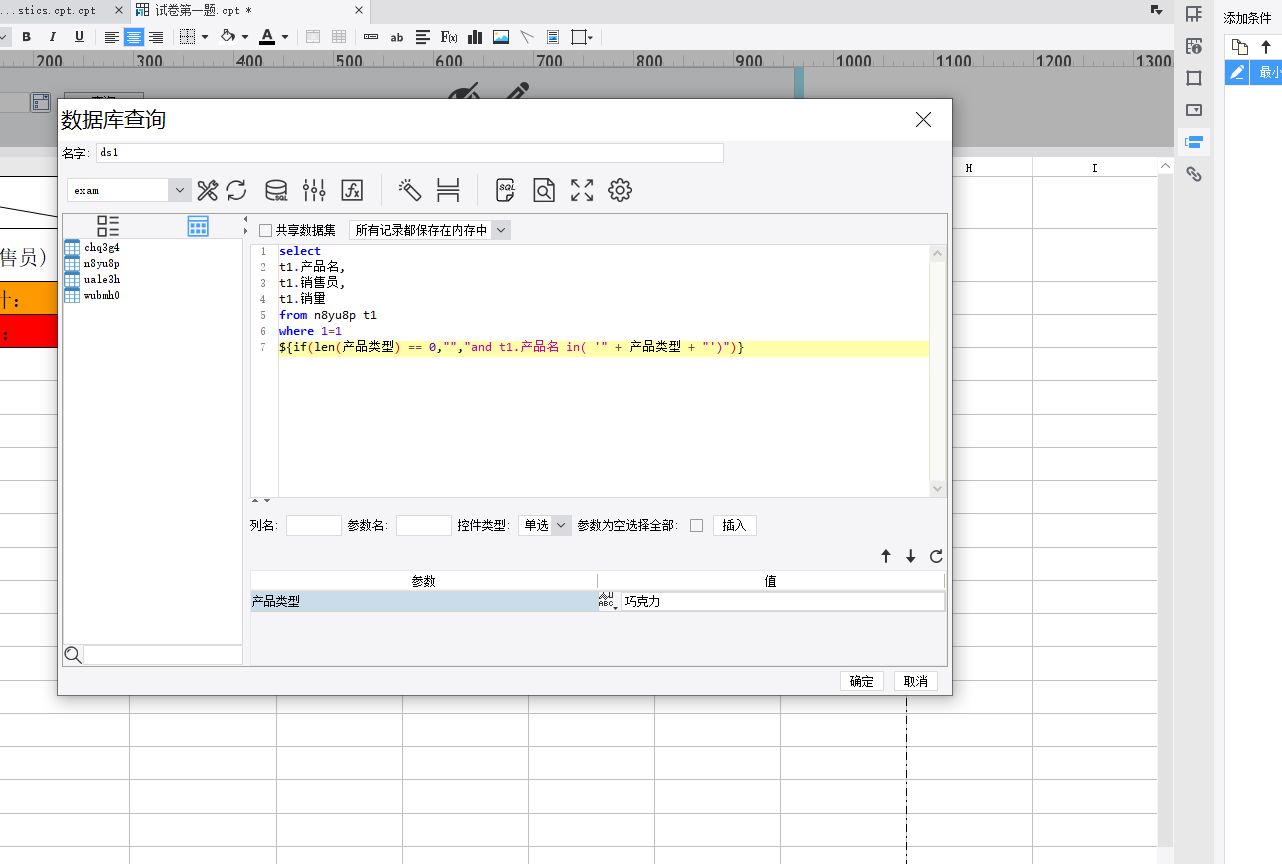Click the 参数 column header

pyautogui.click(x=424, y=581)
